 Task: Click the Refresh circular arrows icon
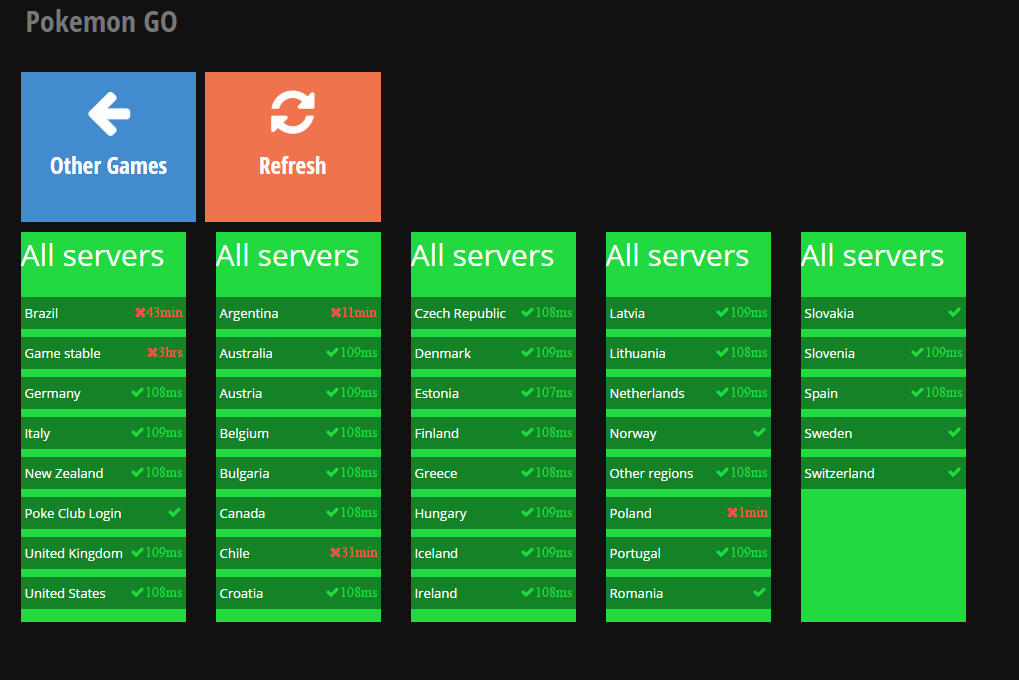[x=292, y=112]
